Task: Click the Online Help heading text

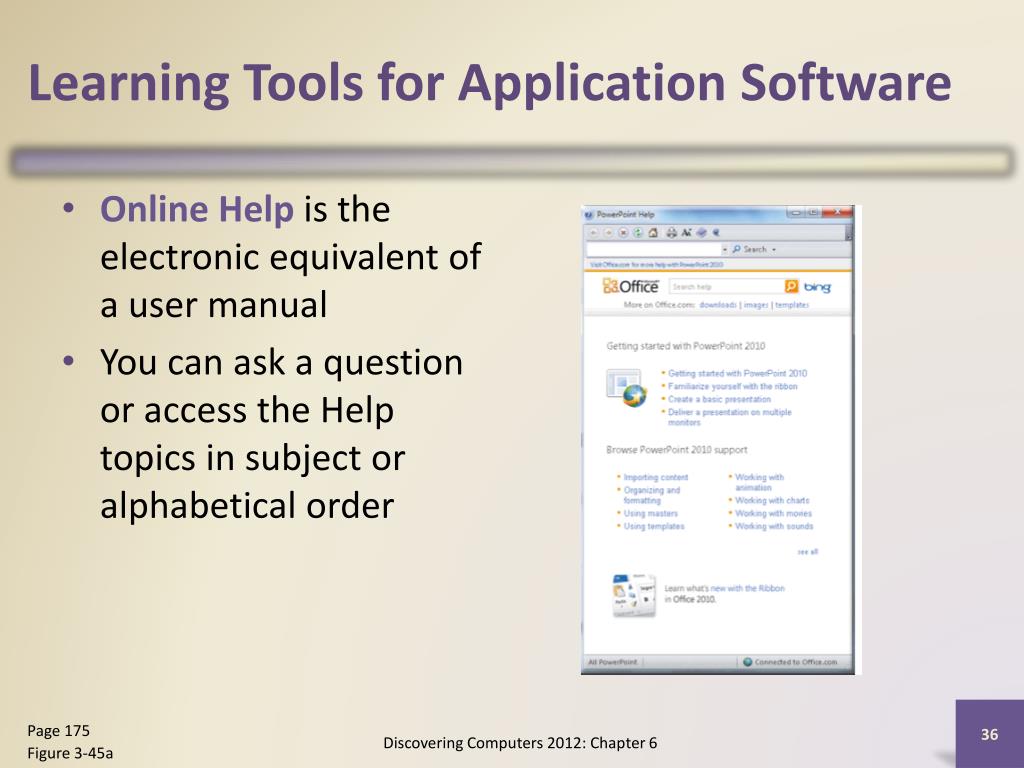Action: [197, 209]
